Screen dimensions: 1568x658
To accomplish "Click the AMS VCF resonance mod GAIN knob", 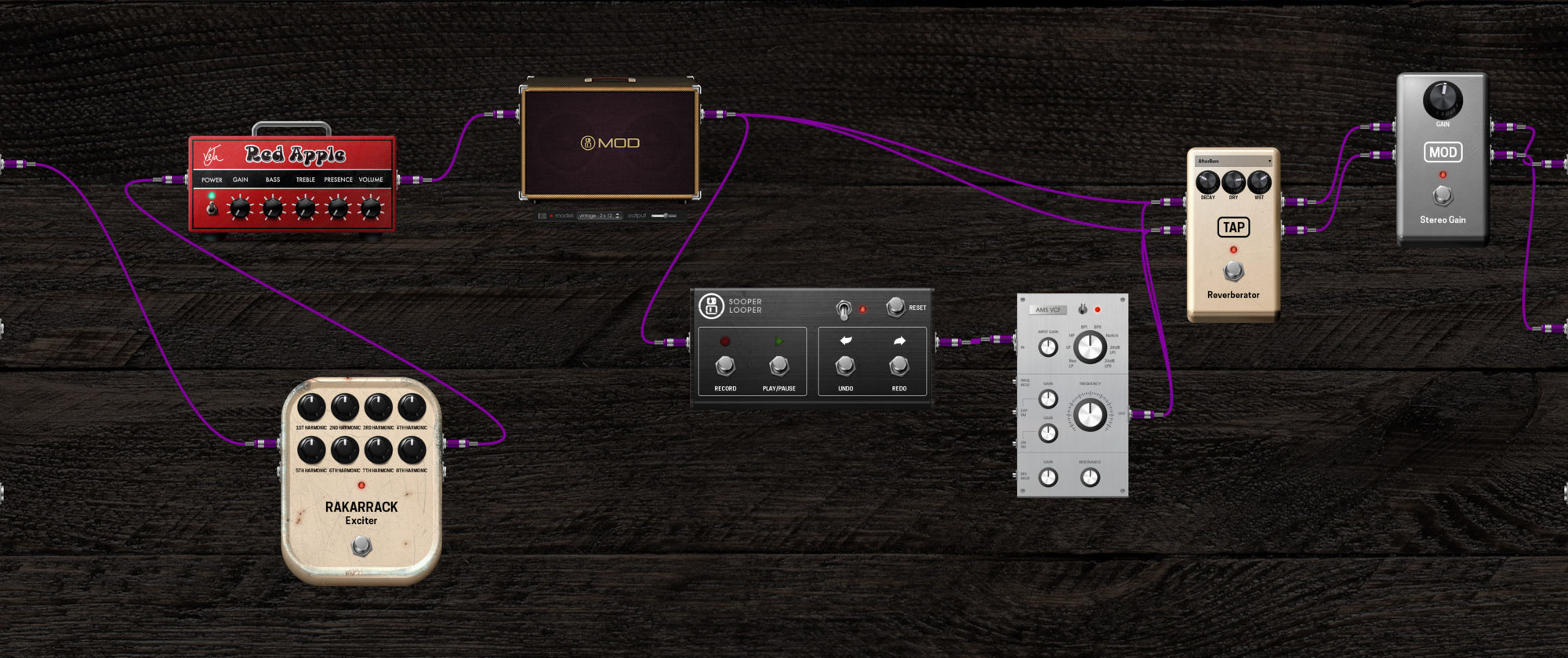I will point(1048,477).
